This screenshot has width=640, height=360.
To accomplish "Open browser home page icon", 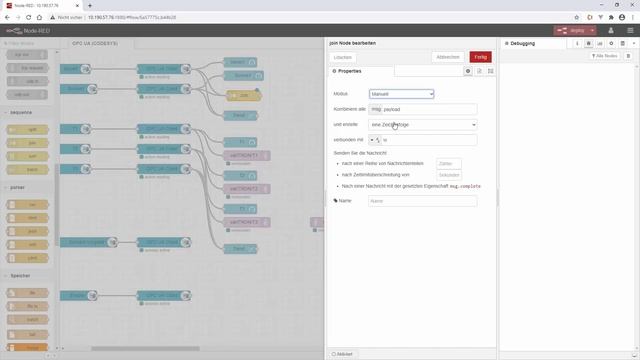I will (x=39, y=18).
